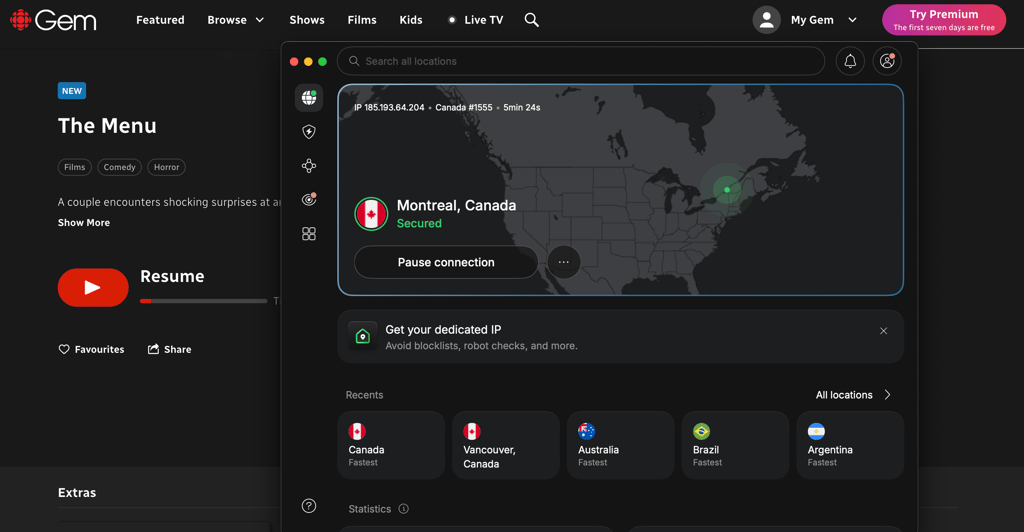Open Dark Web Monitor radar icon

(309, 200)
